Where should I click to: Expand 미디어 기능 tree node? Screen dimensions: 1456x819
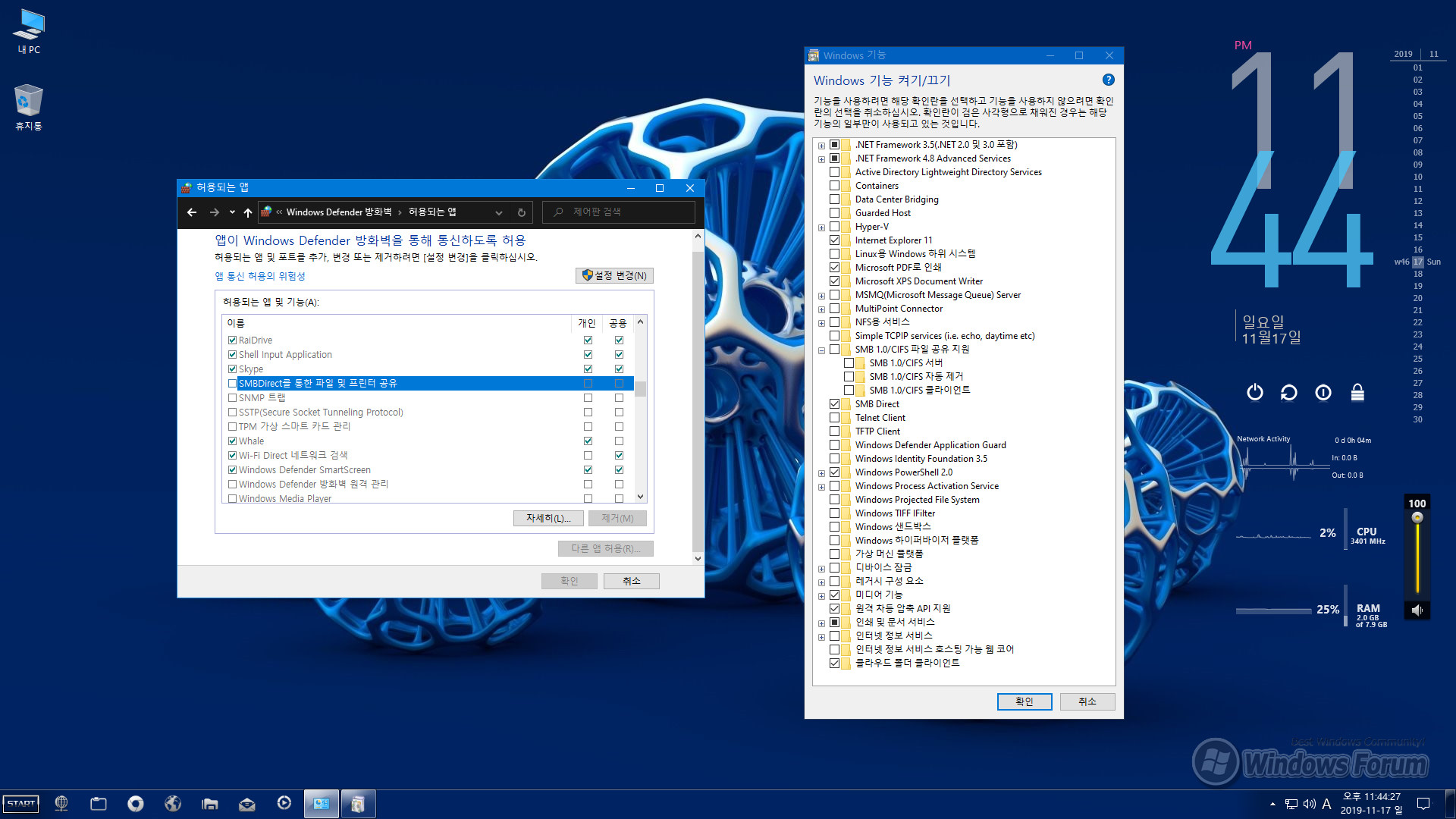(x=821, y=596)
